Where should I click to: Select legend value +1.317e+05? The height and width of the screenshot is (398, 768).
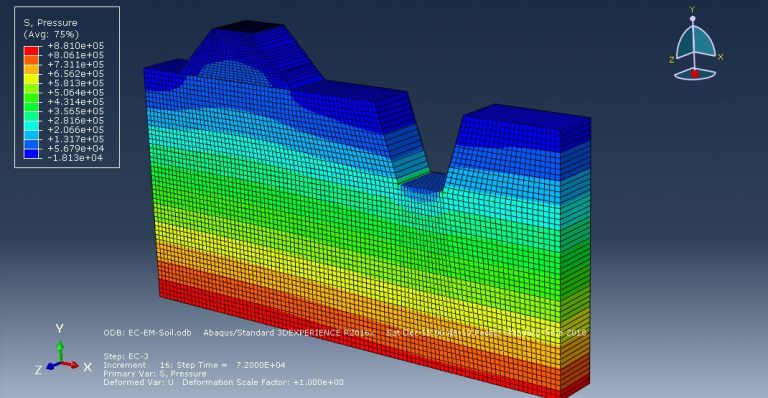click(x=75, y=139)
